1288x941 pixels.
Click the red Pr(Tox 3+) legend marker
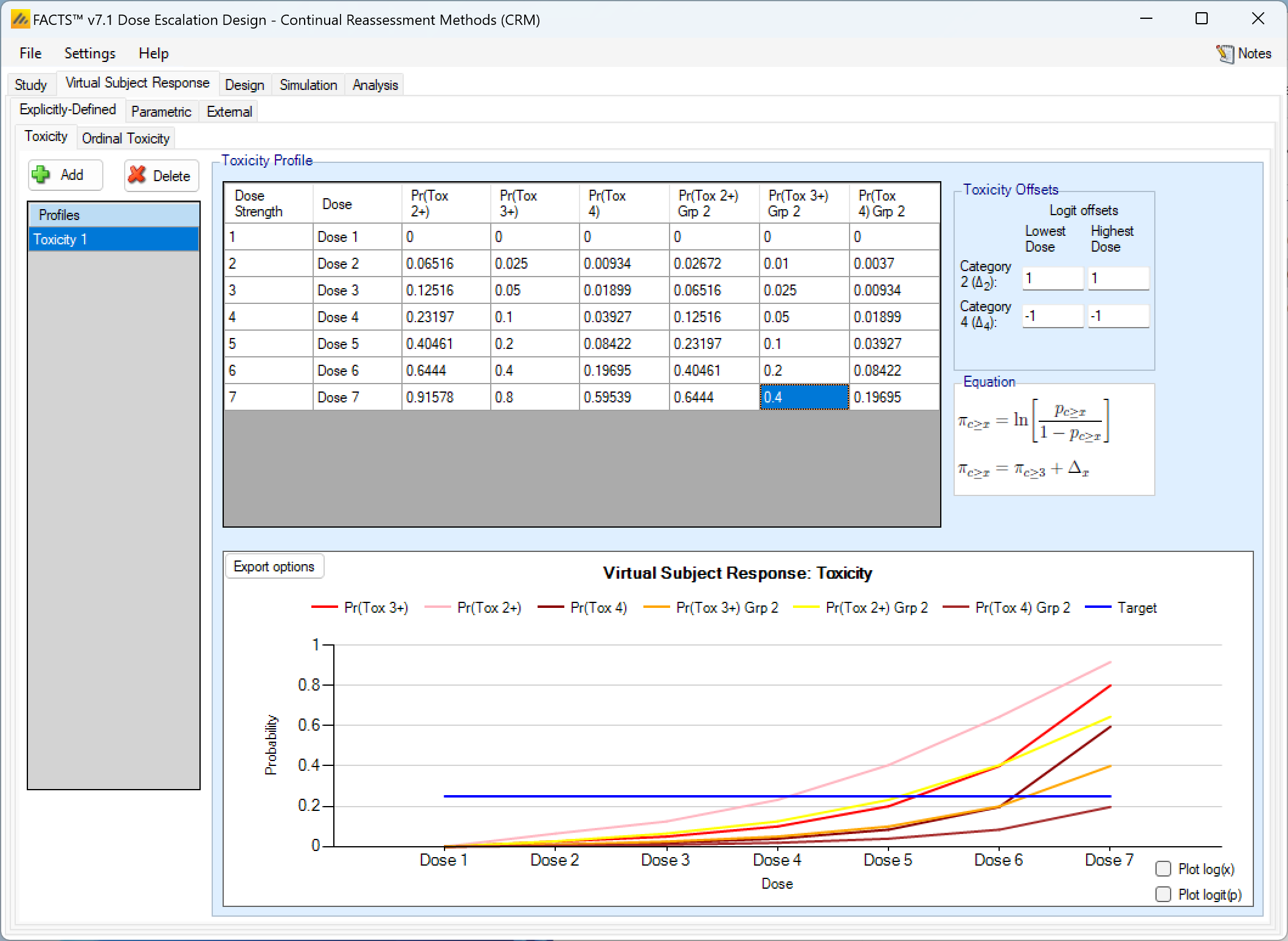click(324, 607)
